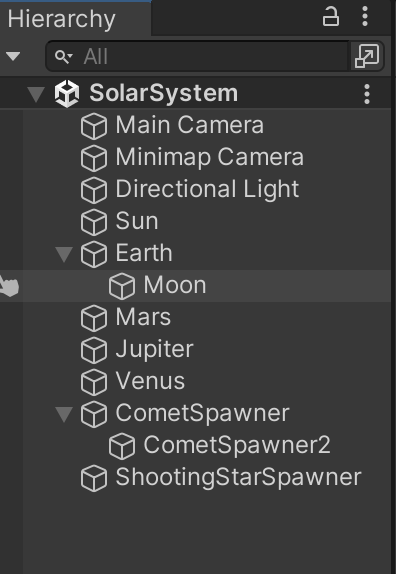396x574 pixels.
Task: Open the SolarSystem scene options menu
Action: [x=367, y=94]
